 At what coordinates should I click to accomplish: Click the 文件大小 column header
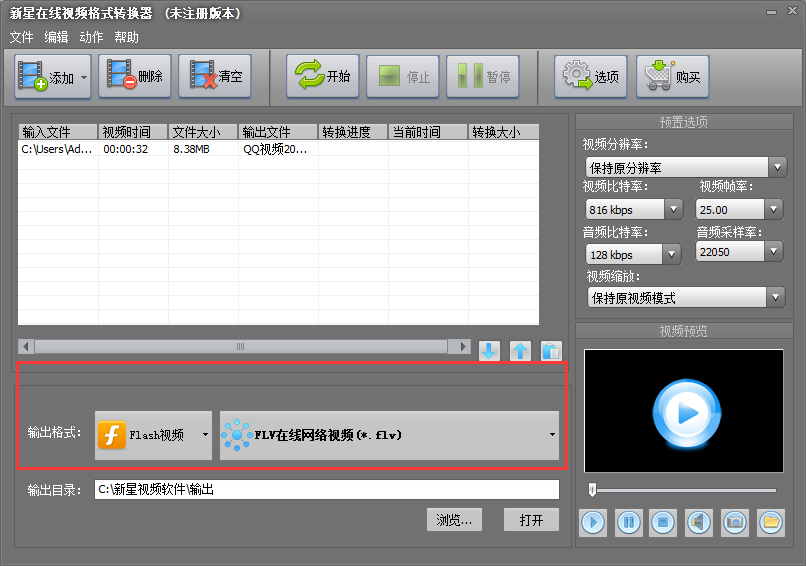pyautogui.click(x=203, y=132)
